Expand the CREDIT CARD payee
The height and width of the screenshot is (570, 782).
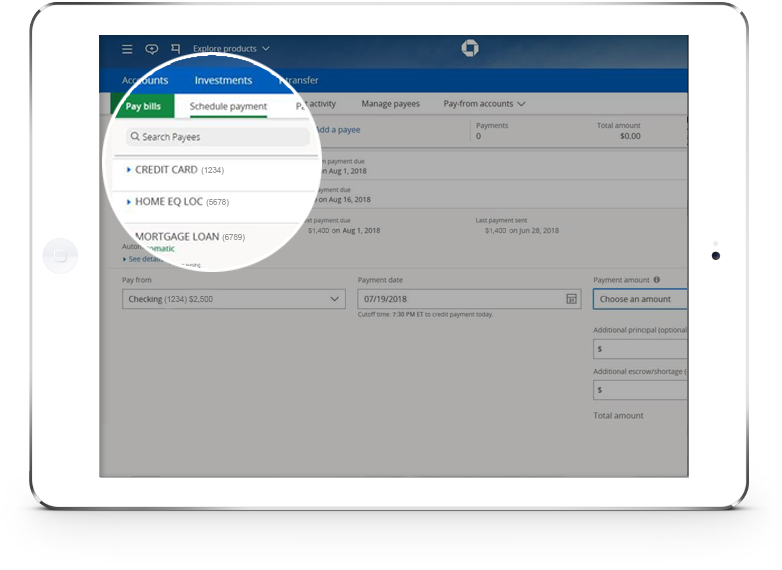(x=129, y=170)
